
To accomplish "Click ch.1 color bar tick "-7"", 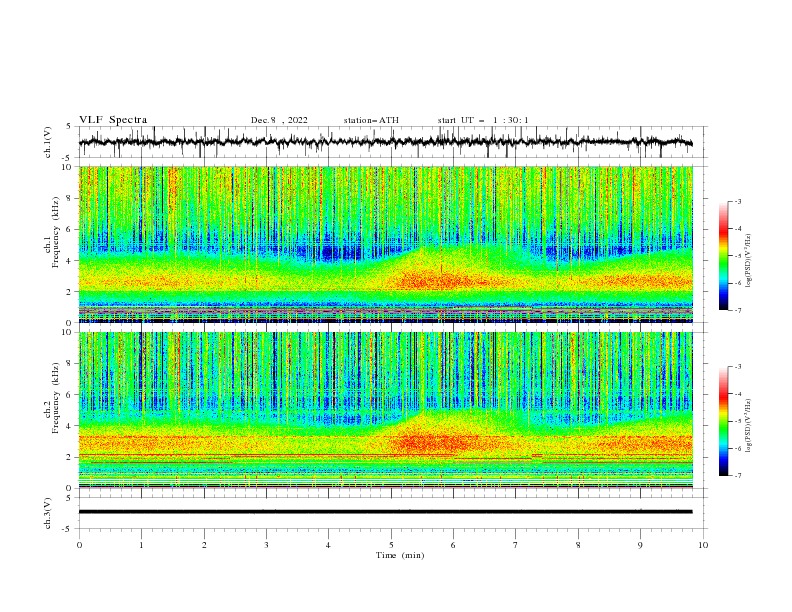I will [738, 310].
